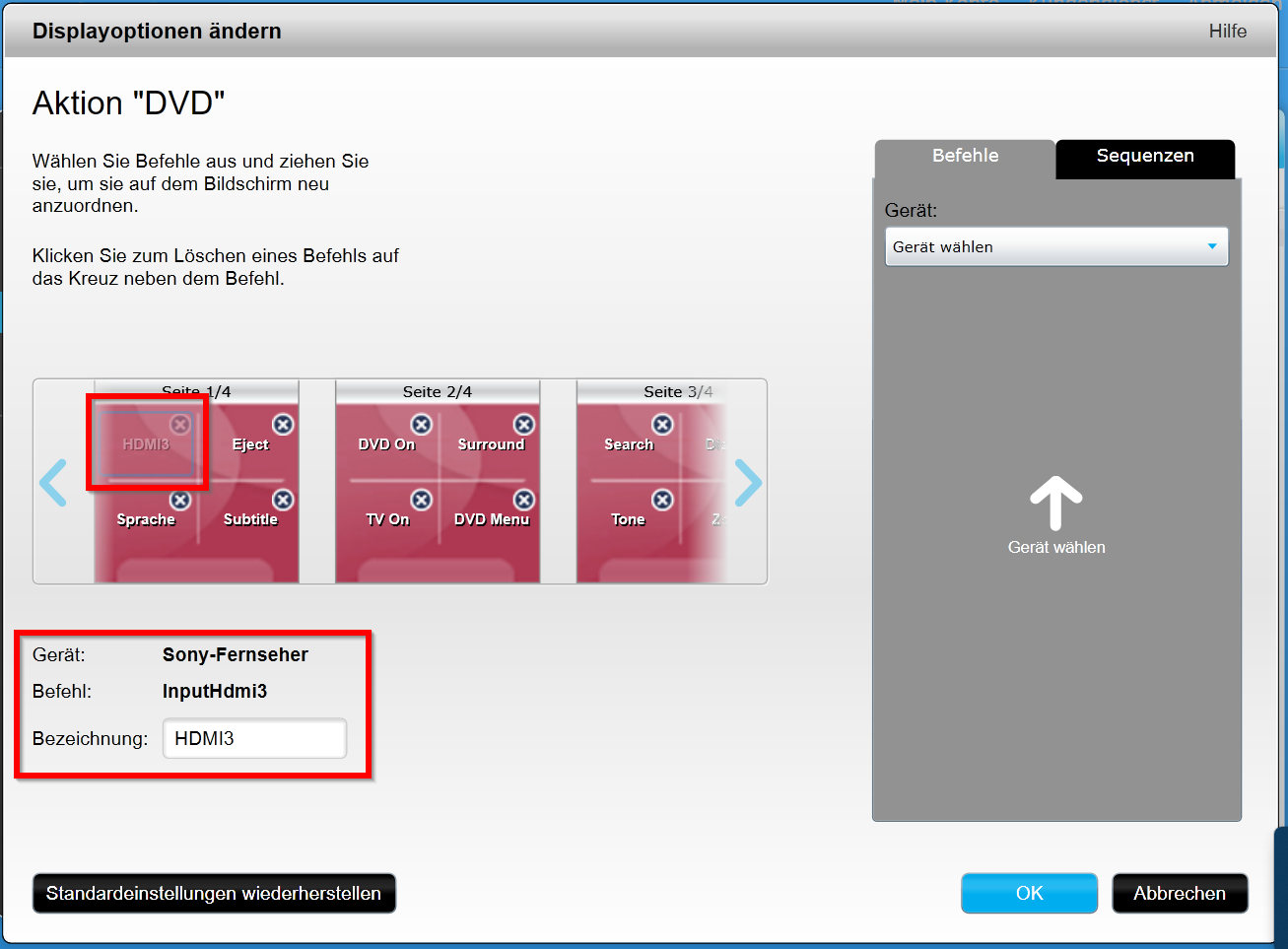This screenshot has width=1288, height=949.
Task: Remove the Sprache command with its cross
Action: 180,500
